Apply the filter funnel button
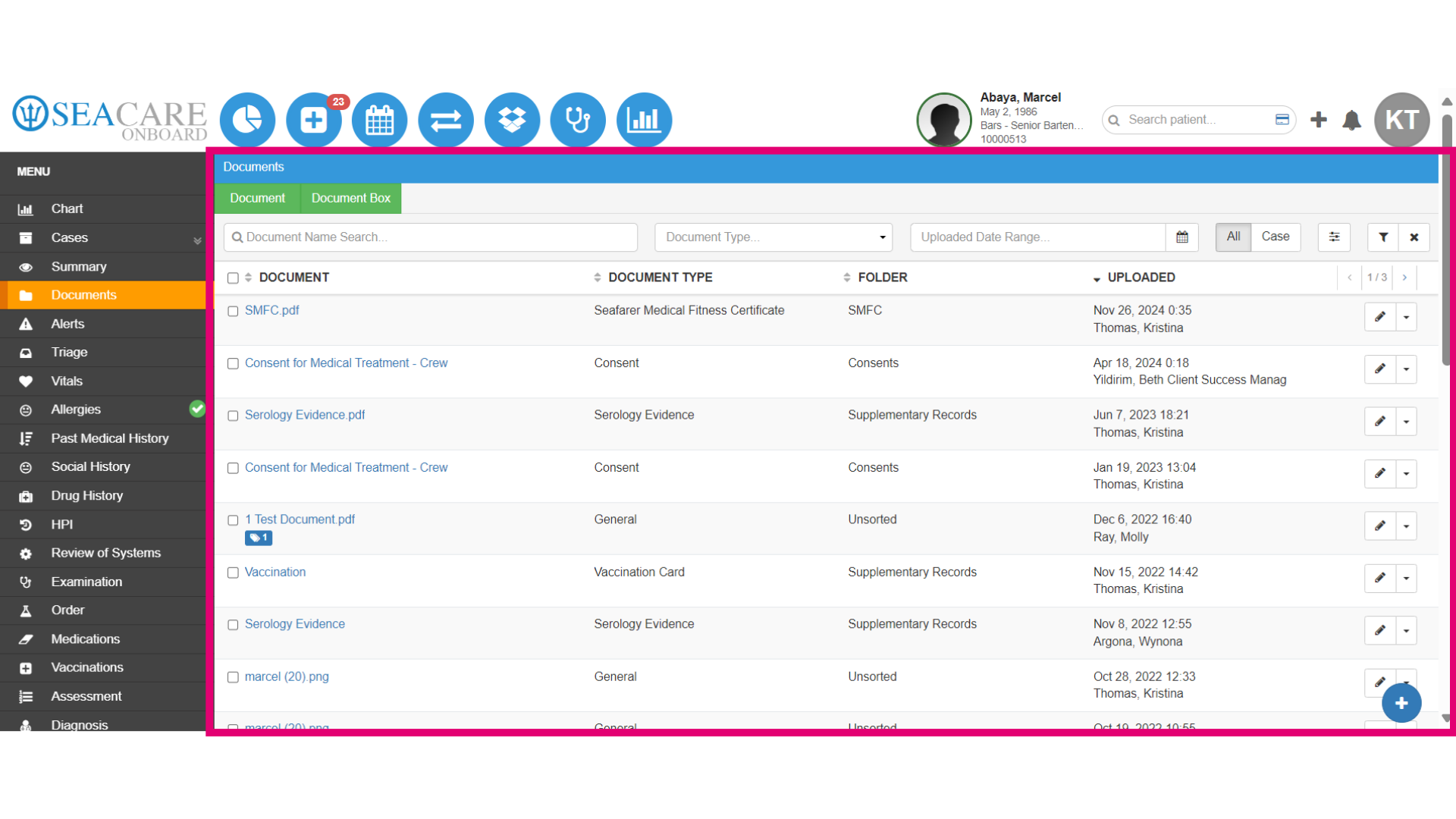Viewport: 1456px width, 819px height. click(1383, 237)
